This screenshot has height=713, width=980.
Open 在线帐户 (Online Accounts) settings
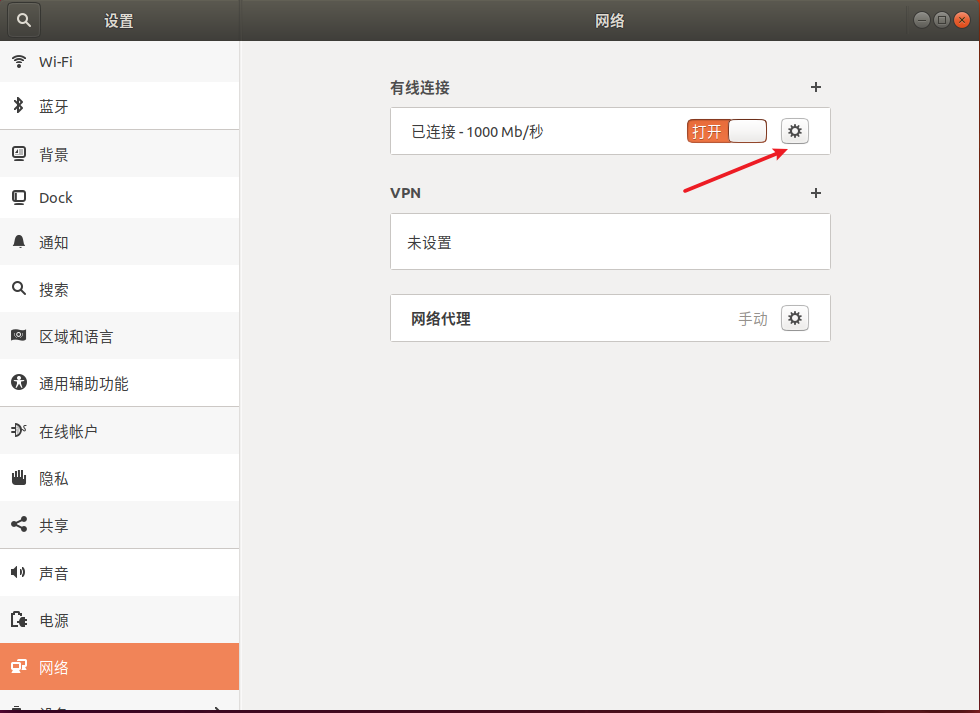coord(22,430)
